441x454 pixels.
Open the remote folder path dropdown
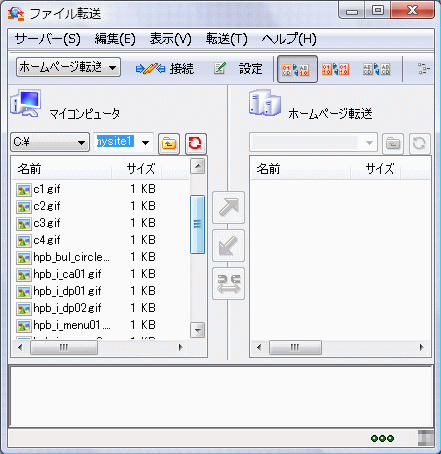313,143
